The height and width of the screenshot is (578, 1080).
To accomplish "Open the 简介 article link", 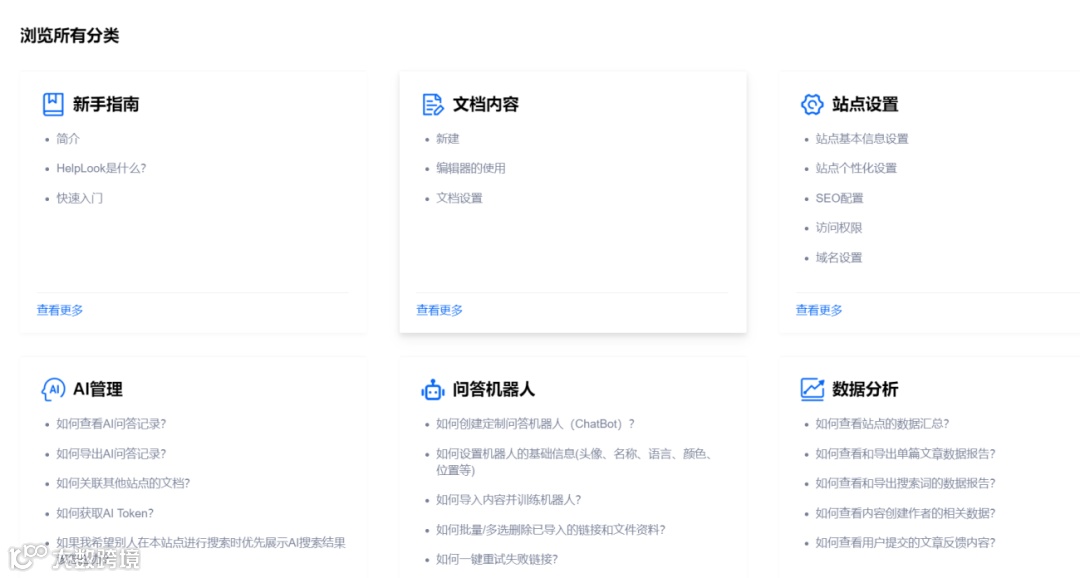I will pos(67,138).
